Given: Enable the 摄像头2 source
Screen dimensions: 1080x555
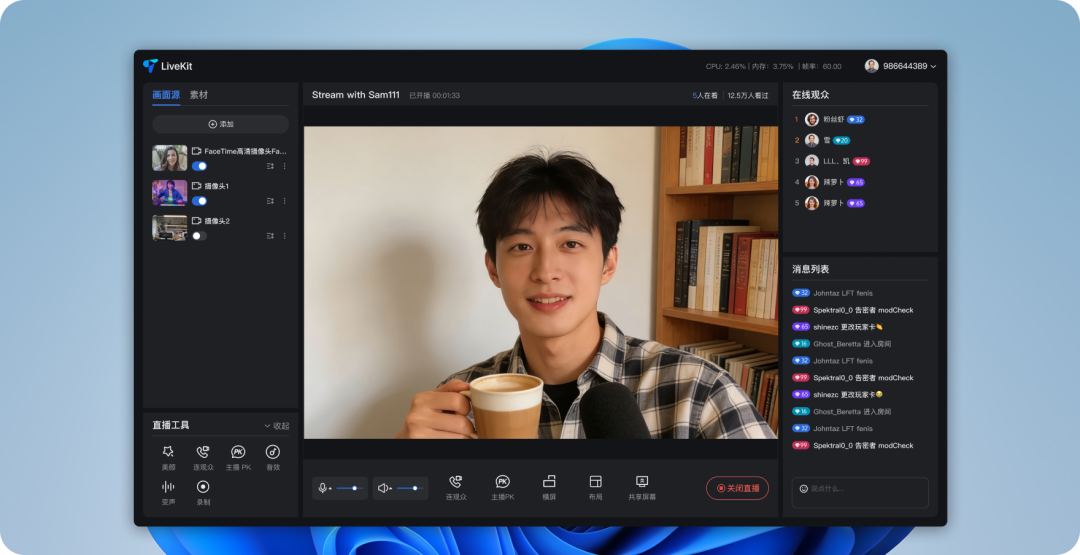Looking at the screenshot, I should click(199, 235).
